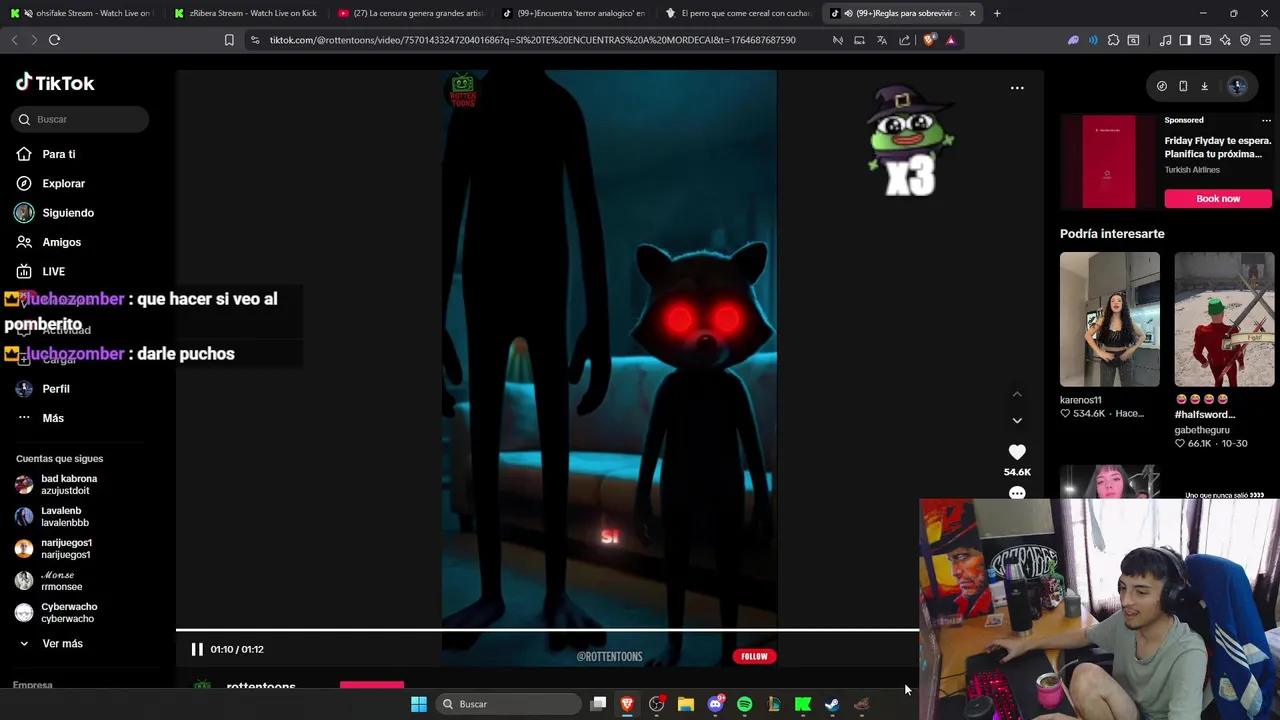The width and height of the screenshot is (1280, 720).
Task: Open the bad kabrona account
Action: tap(68, 484)
